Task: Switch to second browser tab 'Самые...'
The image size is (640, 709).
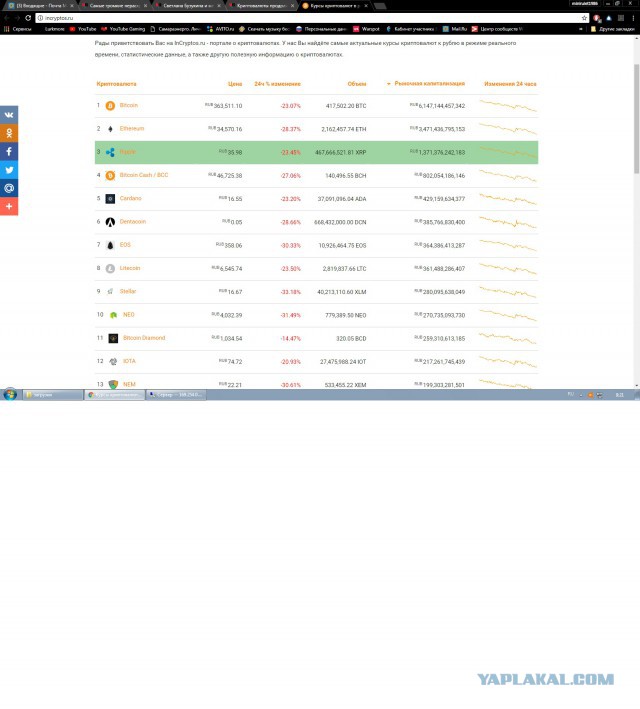Action: coord(114,5)
